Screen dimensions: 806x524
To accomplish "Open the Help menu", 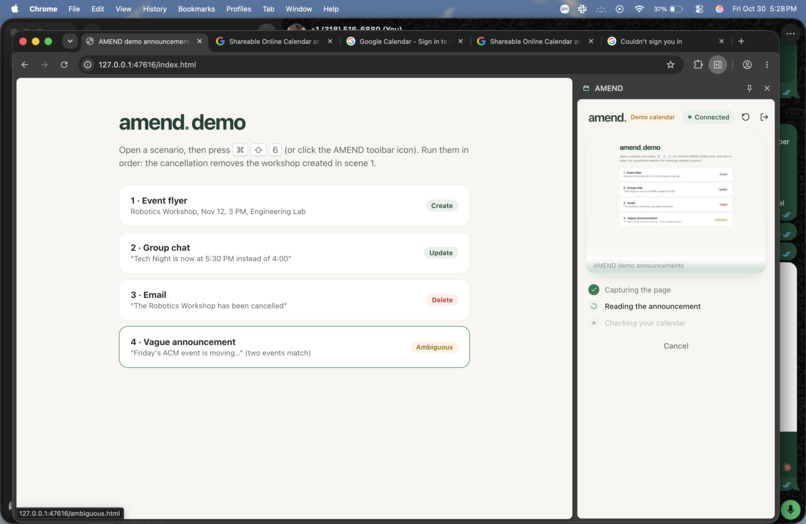I will pyautogui.click(x=331, y=9).
